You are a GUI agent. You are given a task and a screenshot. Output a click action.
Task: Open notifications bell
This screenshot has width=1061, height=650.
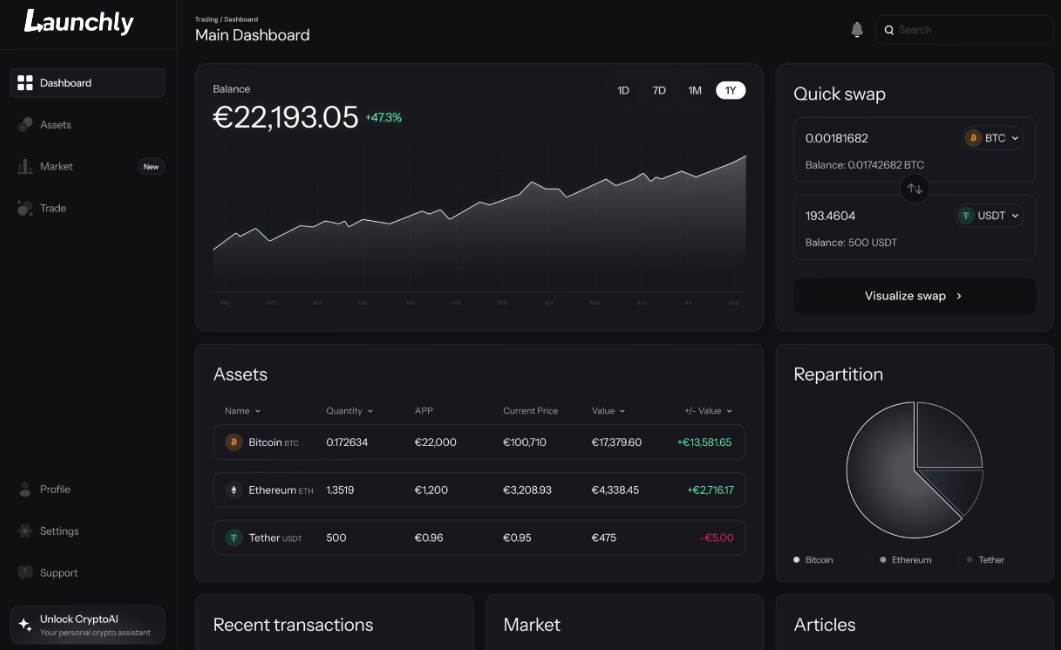point(857,30)
